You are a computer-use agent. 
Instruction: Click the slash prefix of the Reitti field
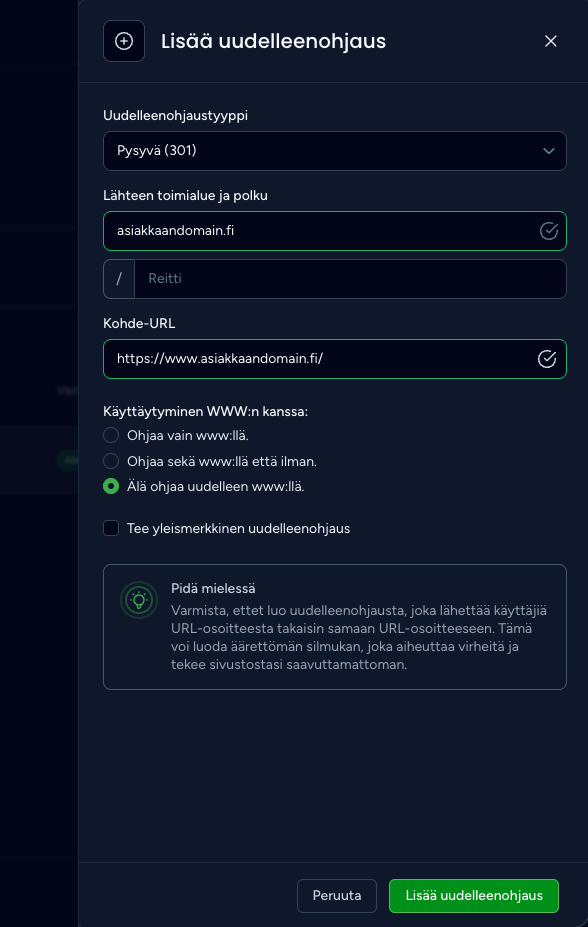click(119, 279)
